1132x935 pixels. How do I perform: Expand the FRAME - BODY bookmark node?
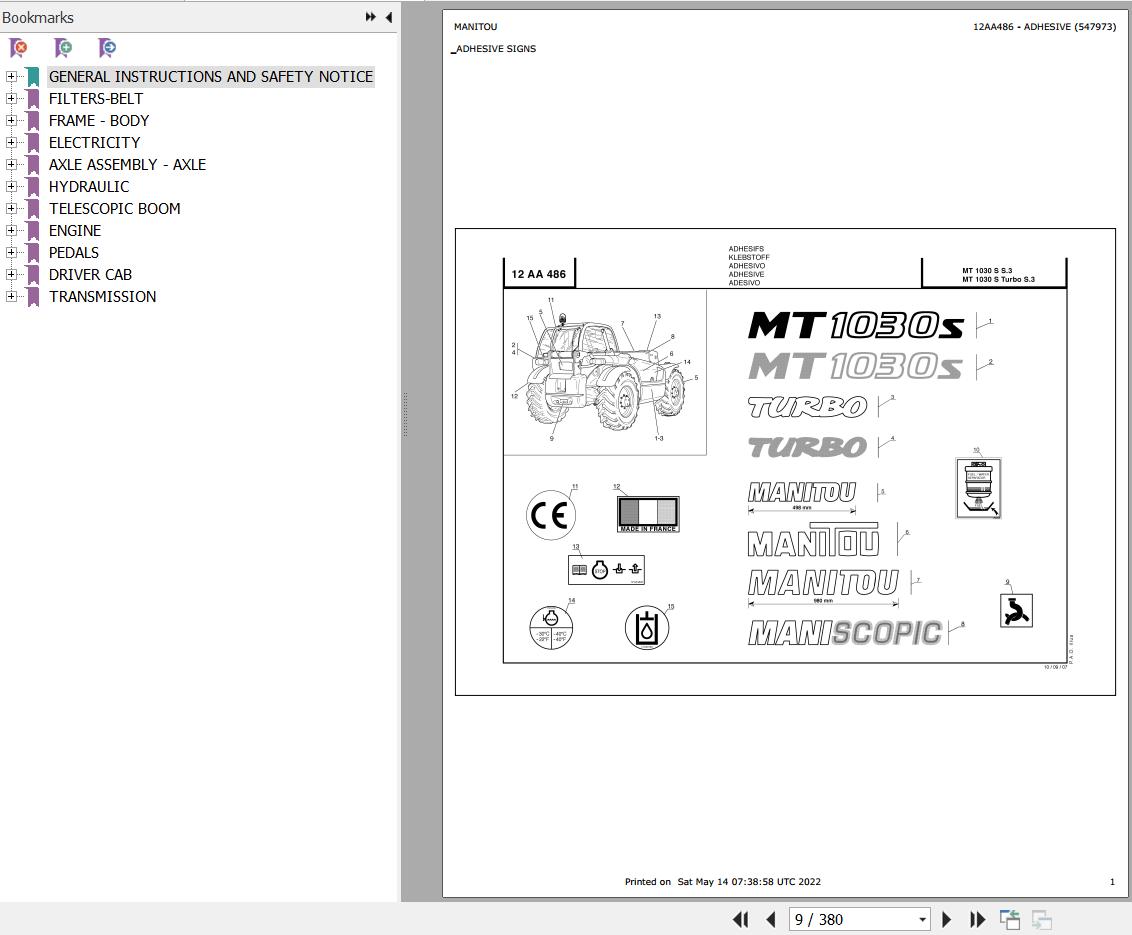11,121
